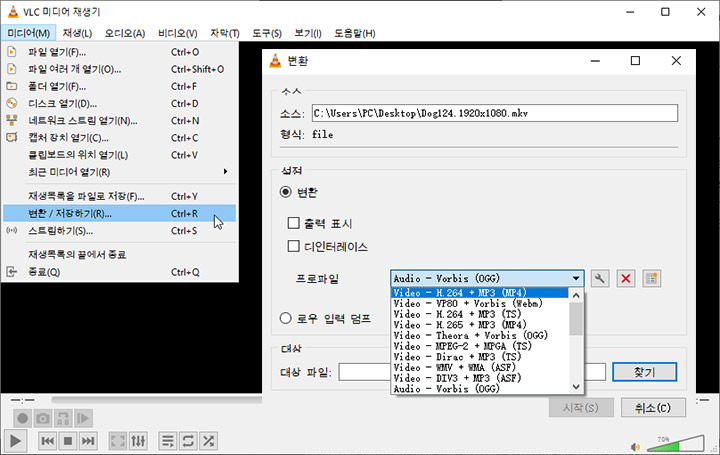Screen dimensions: 720x455
Task: Open the 미디어(M) menu
Action: pos(28,33)
